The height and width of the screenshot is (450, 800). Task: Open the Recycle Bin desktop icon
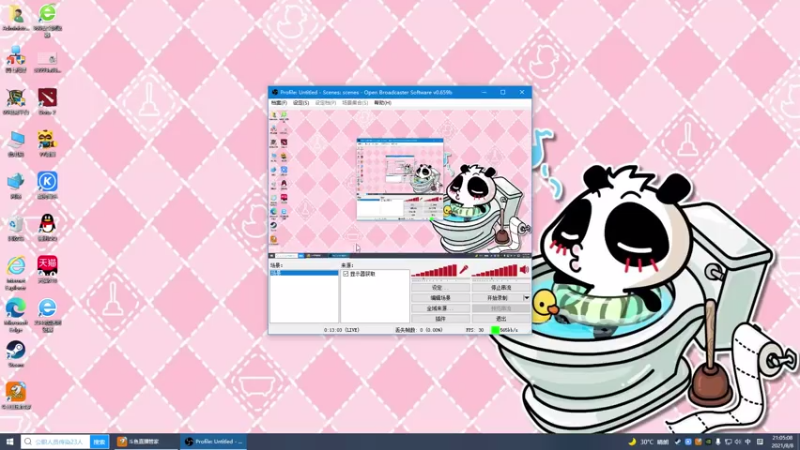coord(16,228)
